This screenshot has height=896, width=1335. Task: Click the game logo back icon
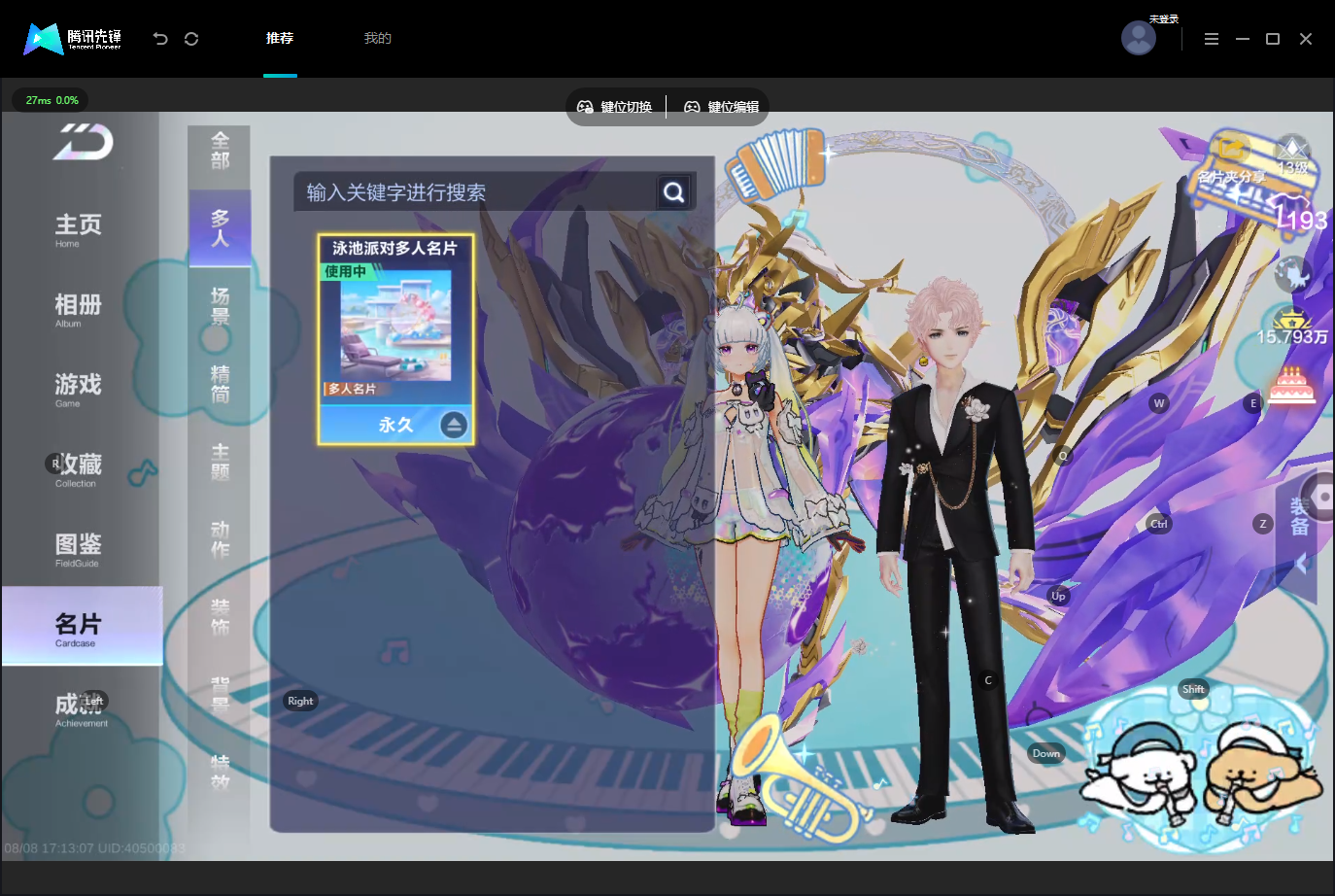84,143
